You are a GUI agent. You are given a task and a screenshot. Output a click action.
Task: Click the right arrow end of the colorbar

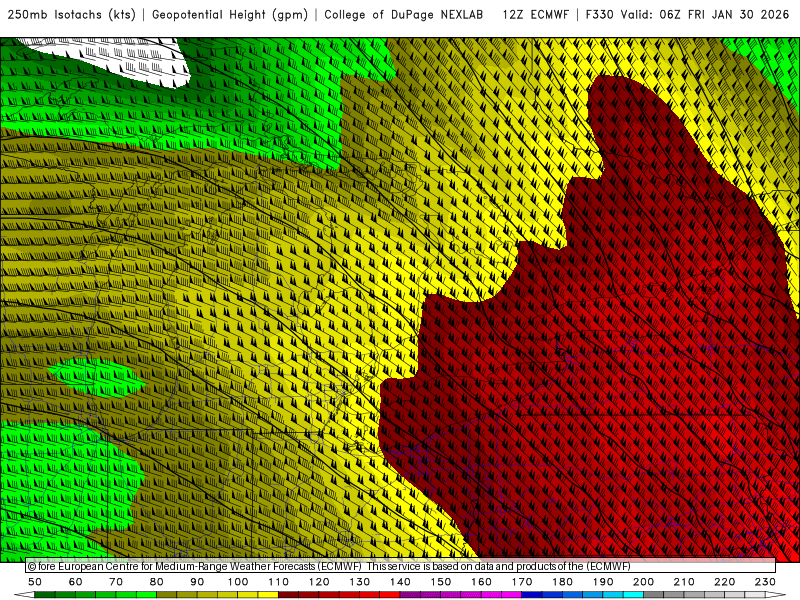pos(776,595)
